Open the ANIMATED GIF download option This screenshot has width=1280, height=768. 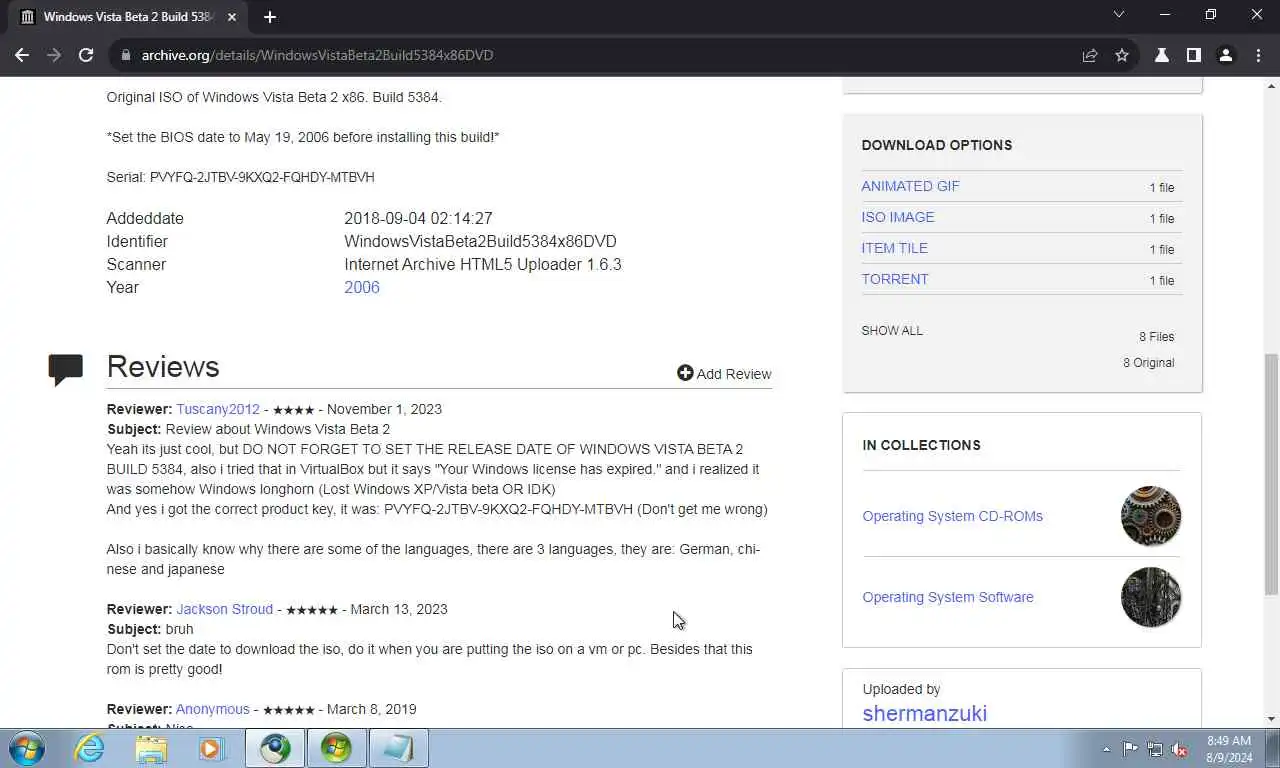[x=910, y=186]
